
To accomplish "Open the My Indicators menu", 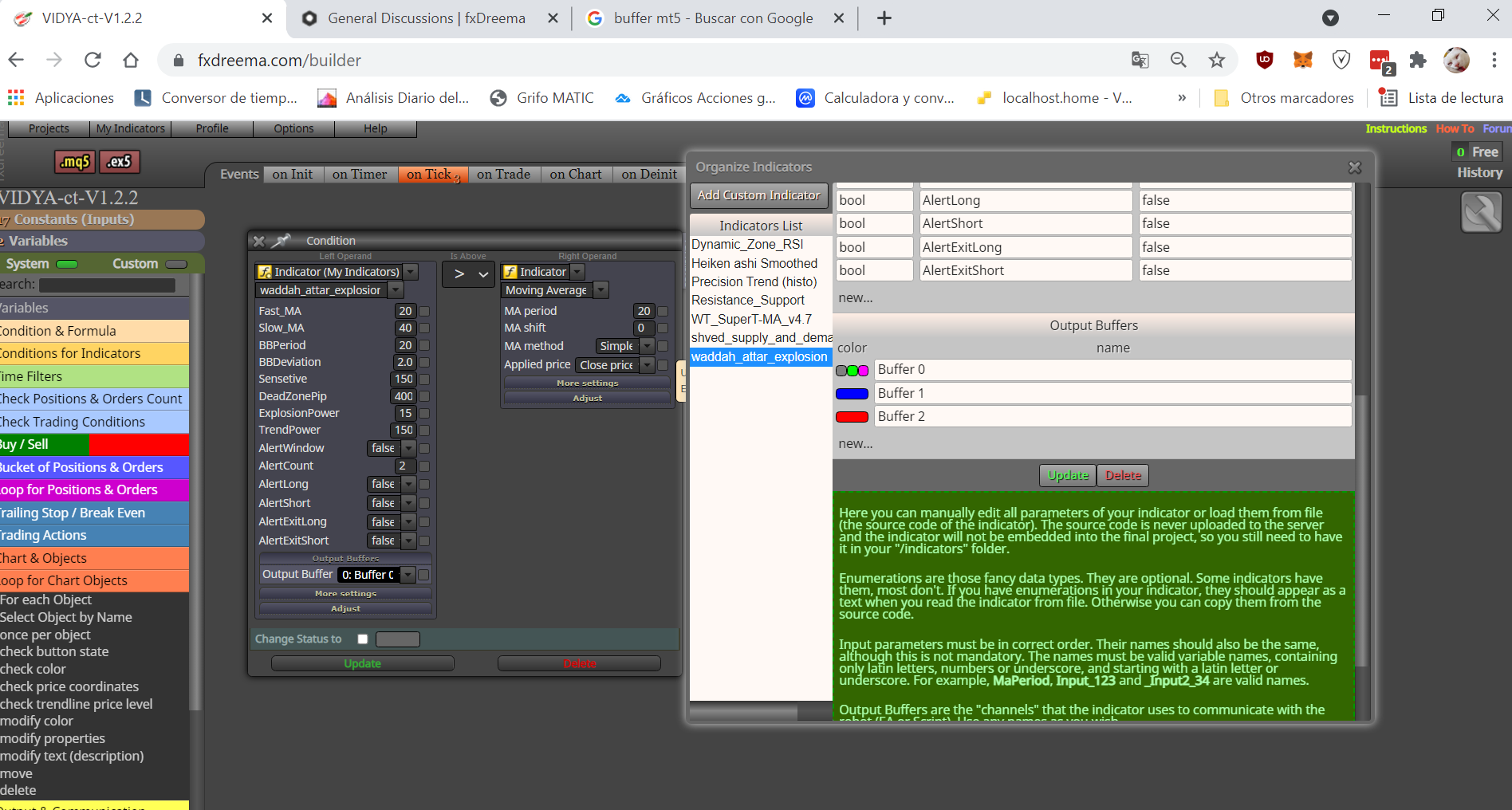I will (x=131, y=128).
